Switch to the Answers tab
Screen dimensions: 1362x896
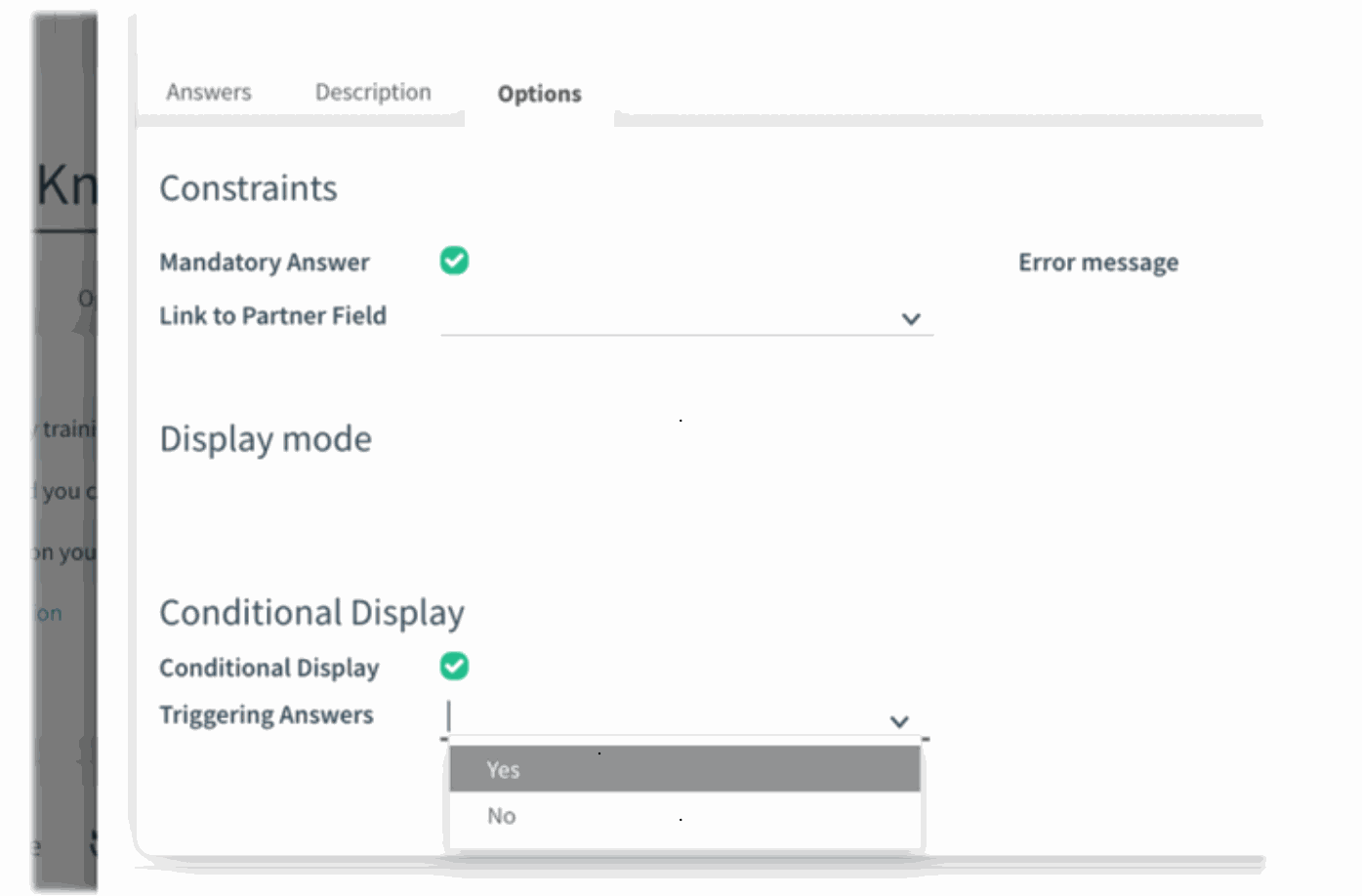pos(208,93)
